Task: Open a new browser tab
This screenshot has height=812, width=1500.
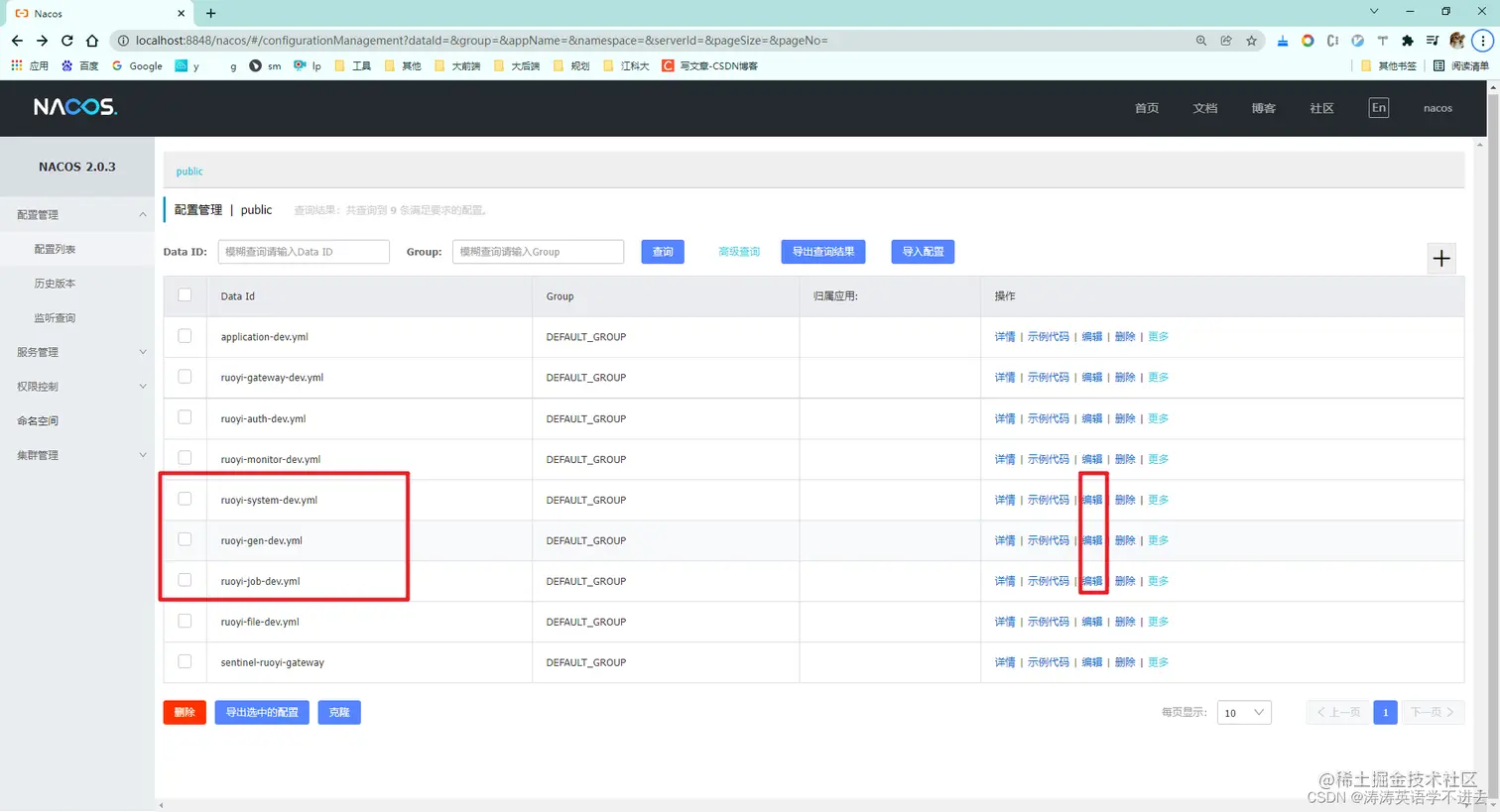Action: [x=211, y=13]
